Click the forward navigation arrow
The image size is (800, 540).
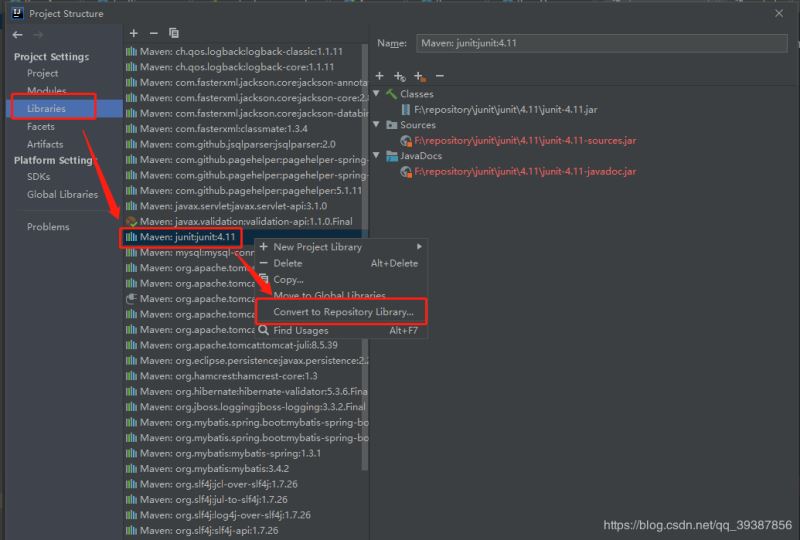pyautogui.click(x=39, y=35)
